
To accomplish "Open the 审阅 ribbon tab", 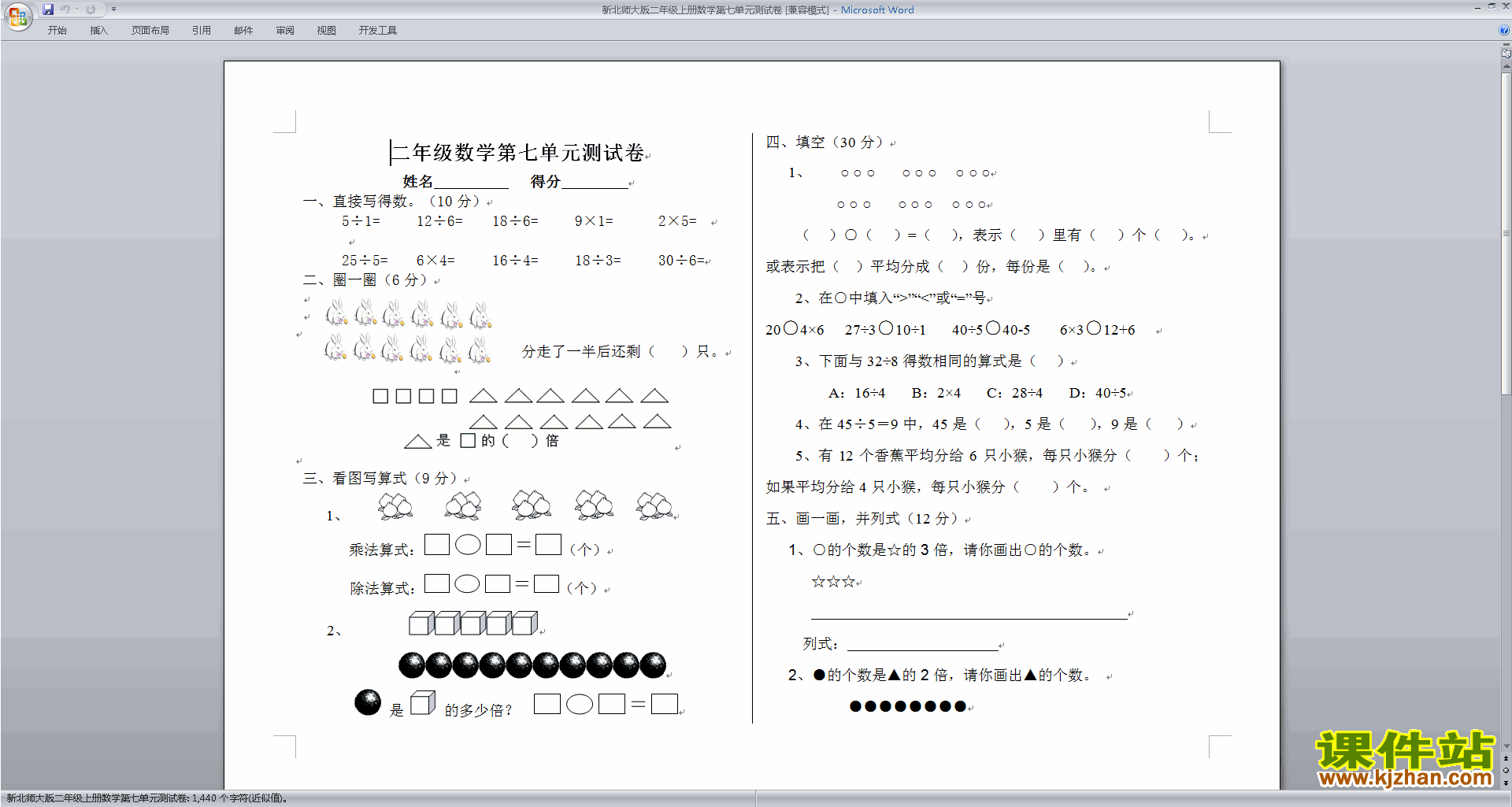I will tap(285, 31).
